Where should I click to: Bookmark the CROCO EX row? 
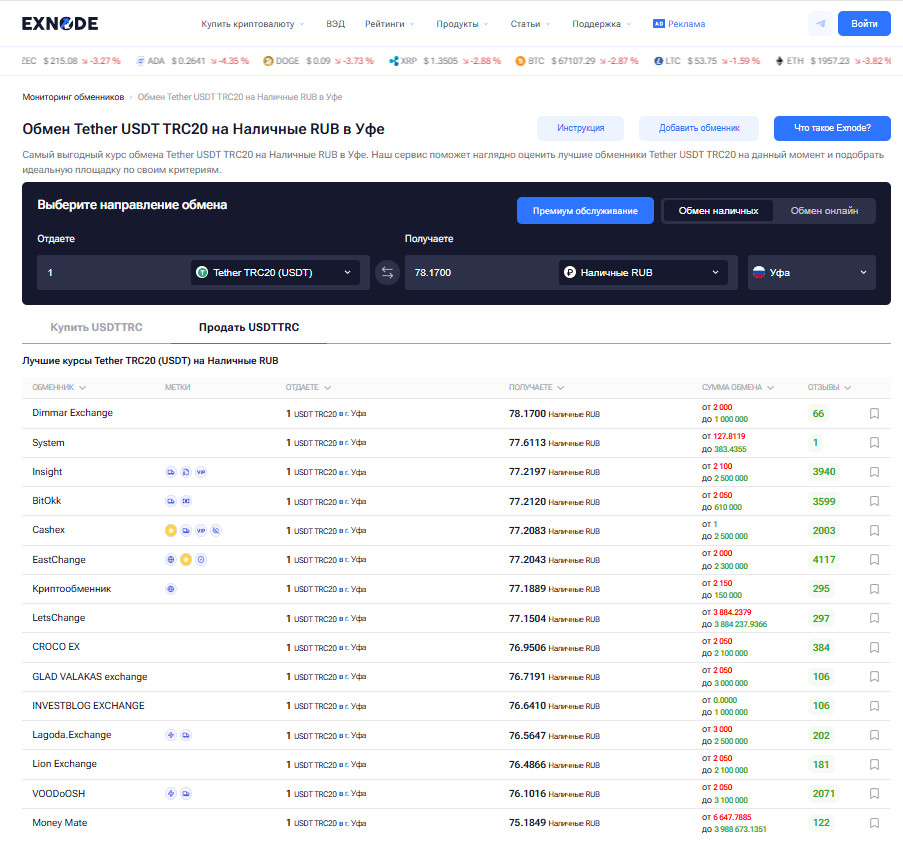click(874, 647)
